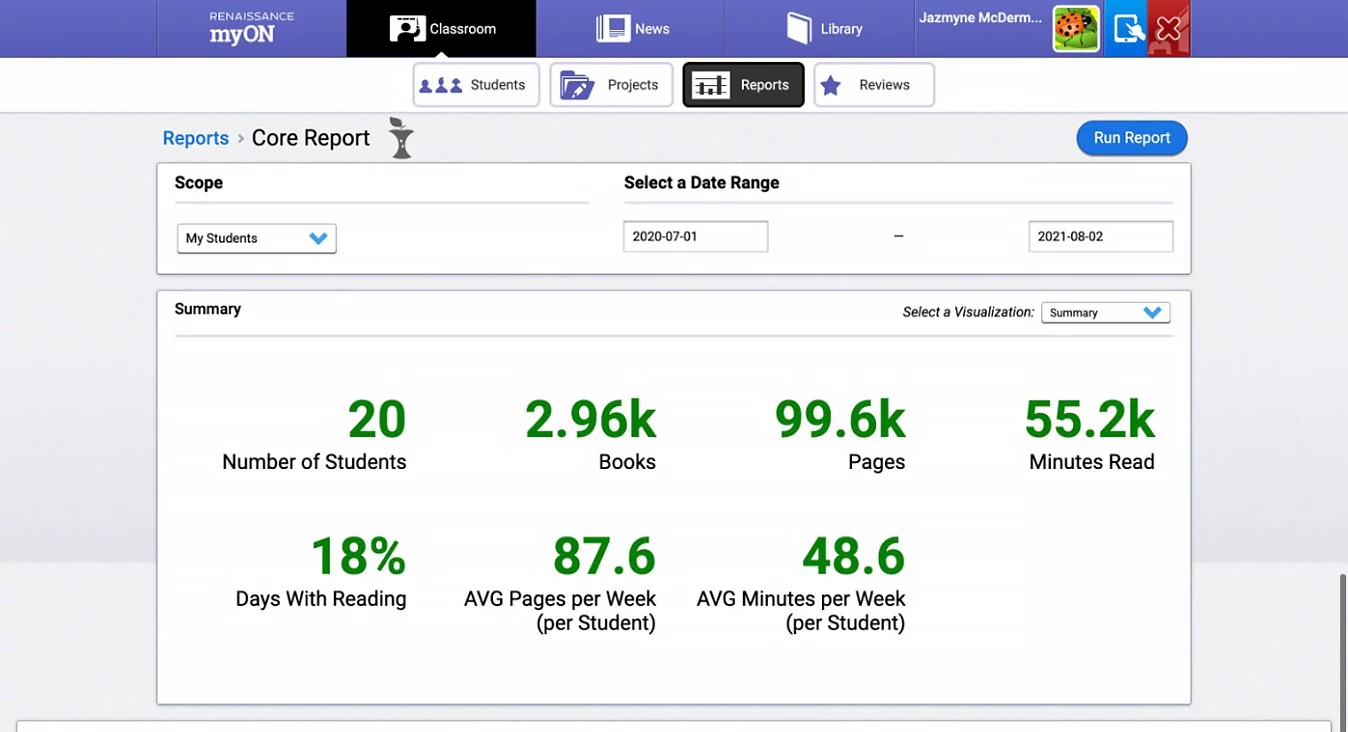
Task: Click the Reports breadcrumb link
Action: 196,138
